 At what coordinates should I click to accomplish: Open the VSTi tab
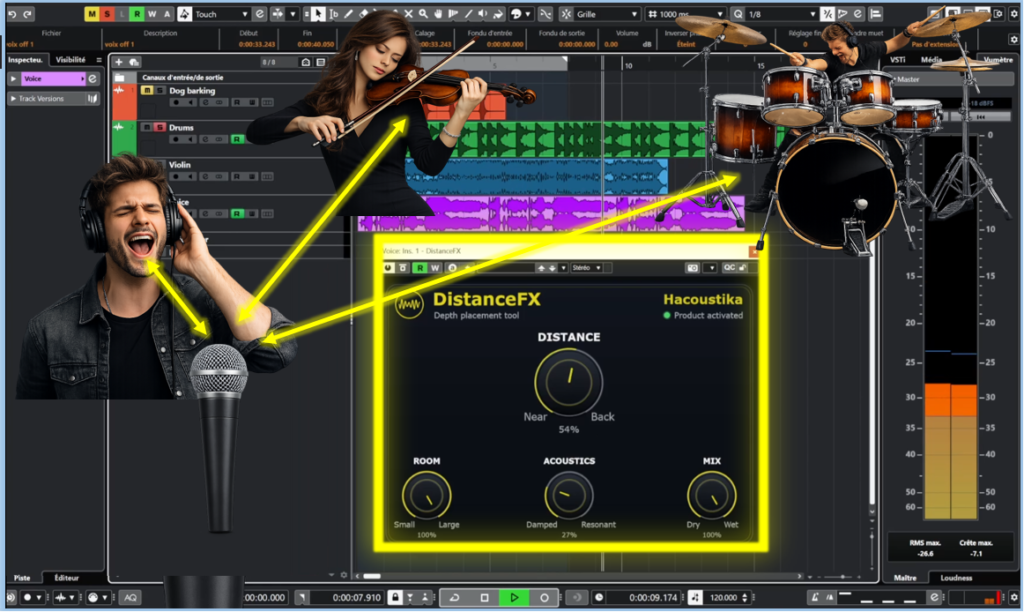pyautogui.click(x=898, y=59)
